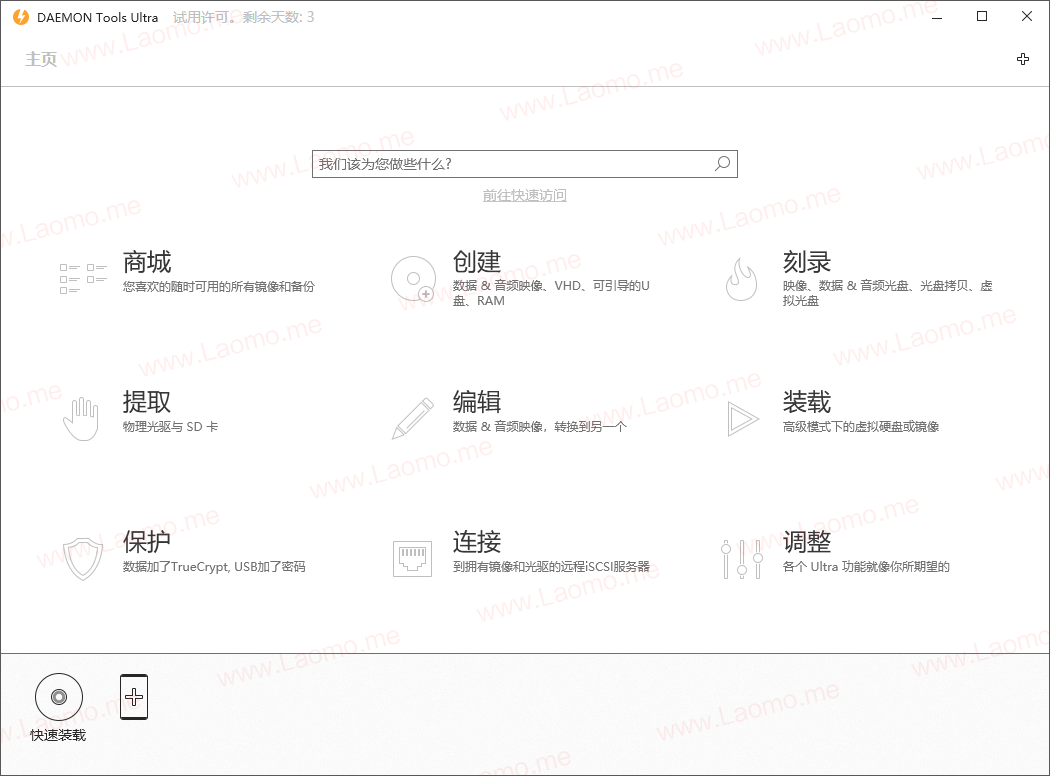The image size is (1050, 776).
Task: Click the plus icon at top right
Action: click(1023, 59)
